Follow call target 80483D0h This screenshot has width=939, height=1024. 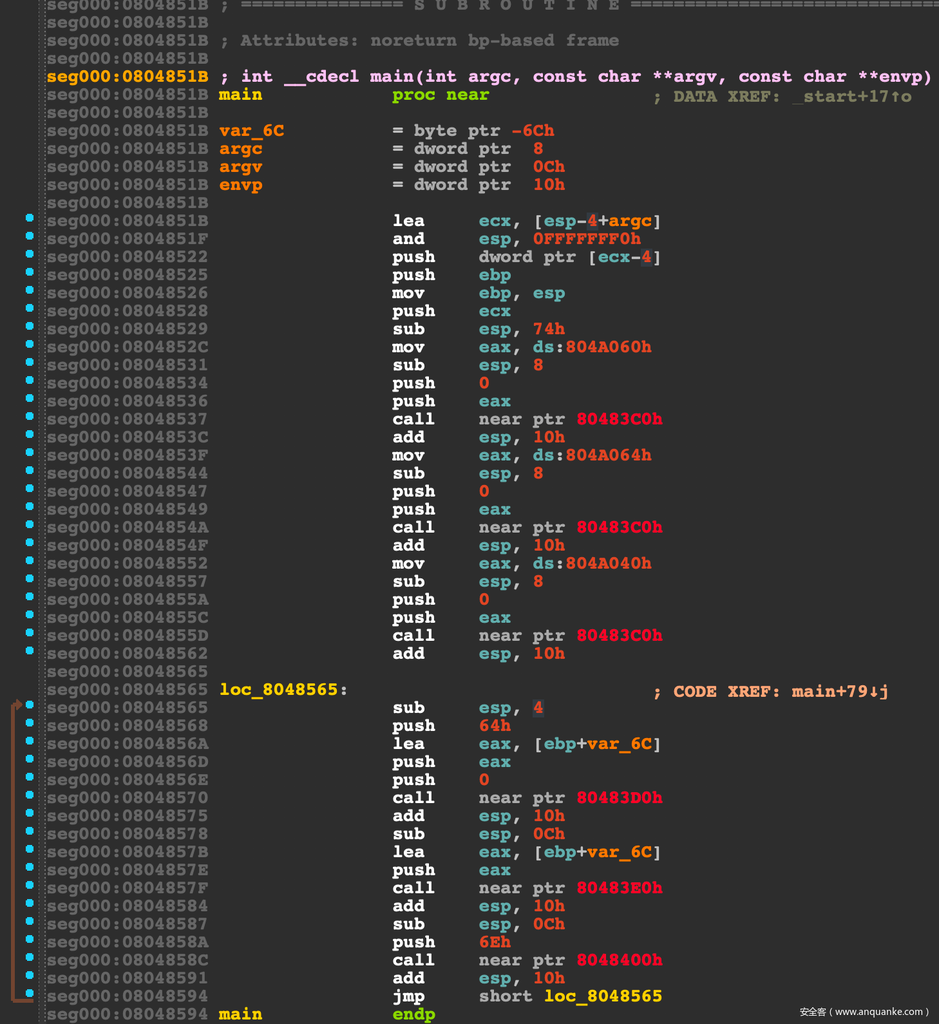click(619, 798)
